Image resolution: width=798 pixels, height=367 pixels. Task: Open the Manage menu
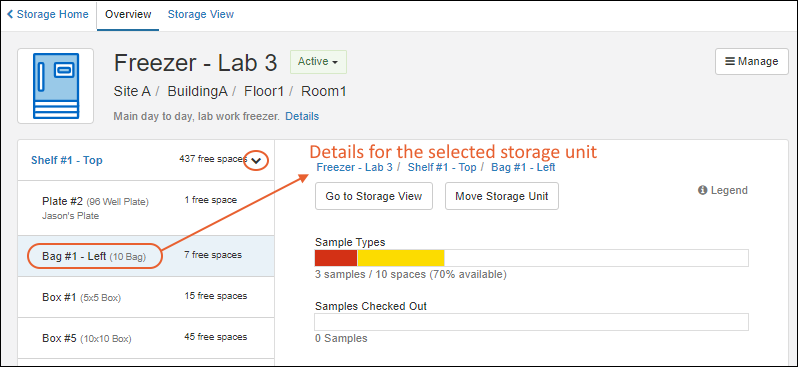tap(752, 62)
